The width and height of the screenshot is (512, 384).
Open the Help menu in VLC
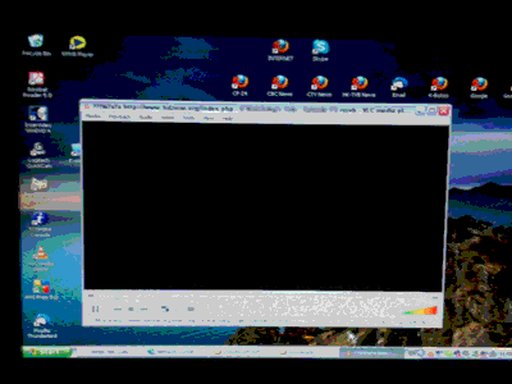tap(228, 118)
